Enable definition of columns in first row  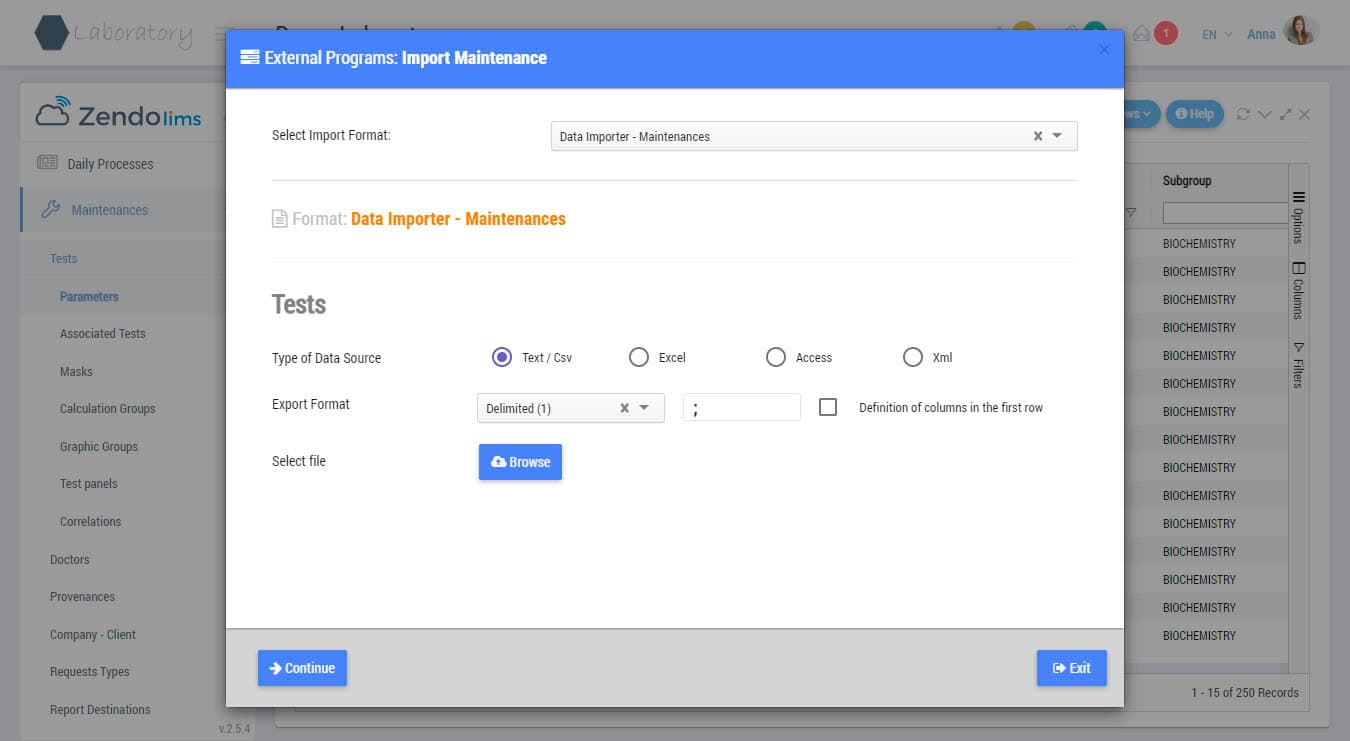tap(828, 407)
